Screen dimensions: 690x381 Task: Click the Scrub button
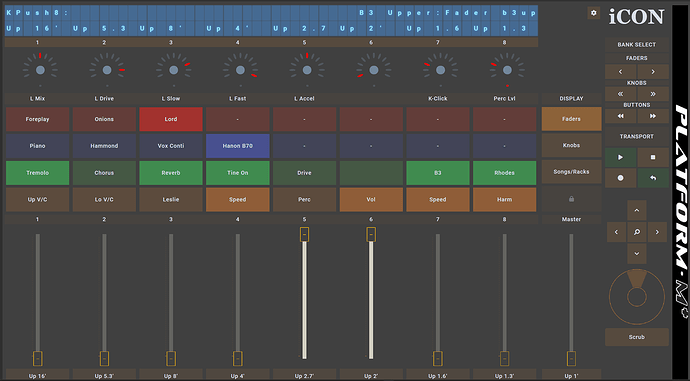tap(637, 337)
